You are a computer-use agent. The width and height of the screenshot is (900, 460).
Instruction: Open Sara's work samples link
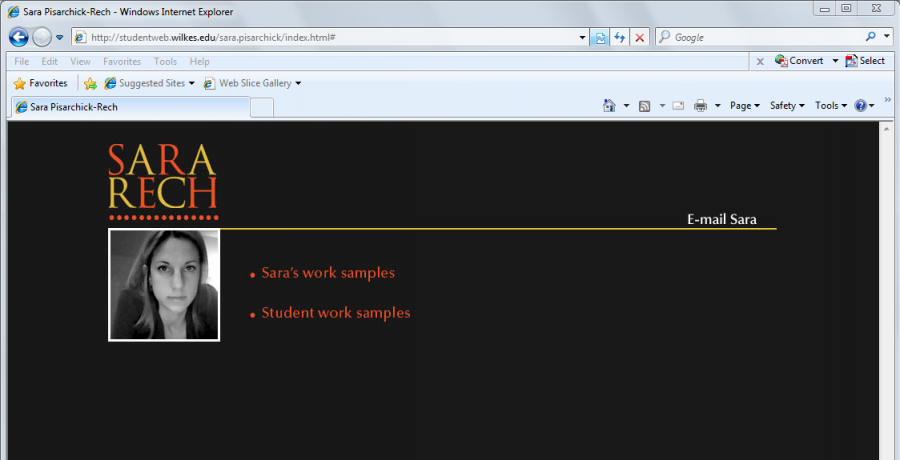click(x=328, y=273)
